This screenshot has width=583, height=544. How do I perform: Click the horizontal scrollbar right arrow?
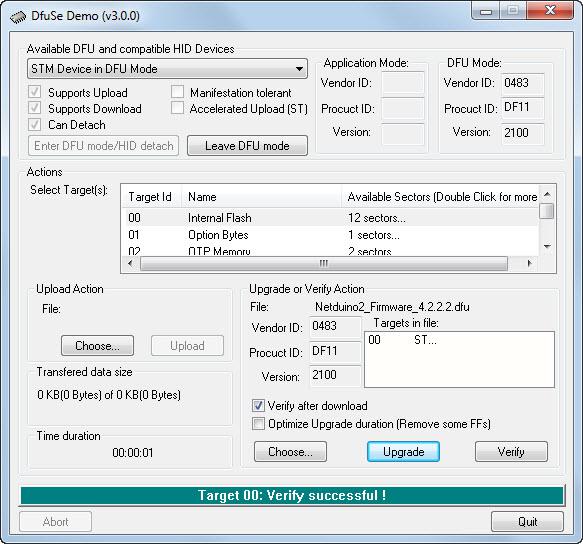[529, 264]
